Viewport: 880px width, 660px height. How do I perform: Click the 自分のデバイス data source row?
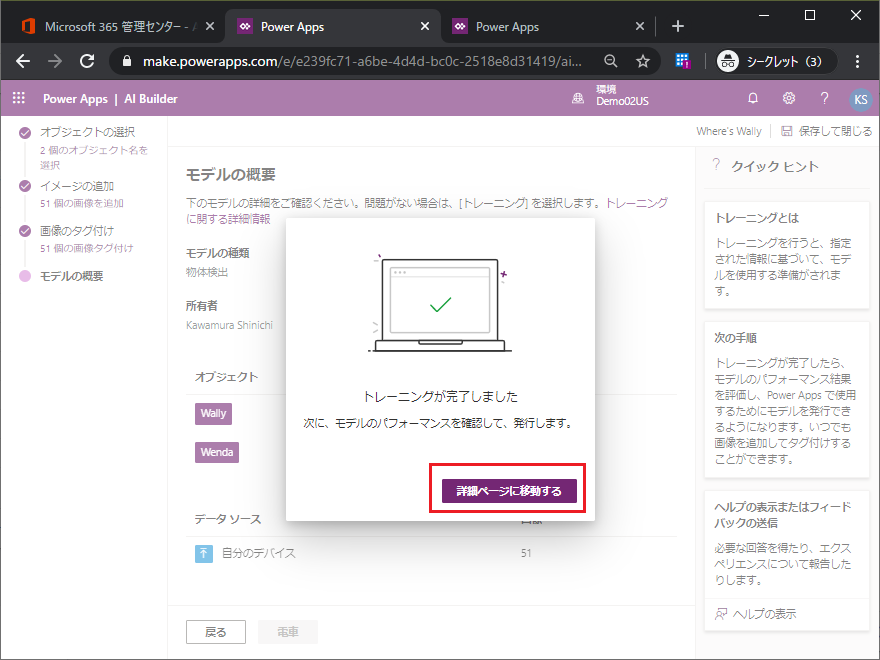(x=431, y=553)
